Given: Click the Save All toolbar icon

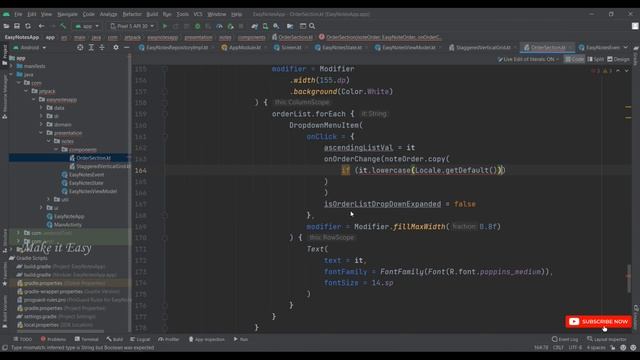Looking at the screenshot, I should click(x=17, y=26).
